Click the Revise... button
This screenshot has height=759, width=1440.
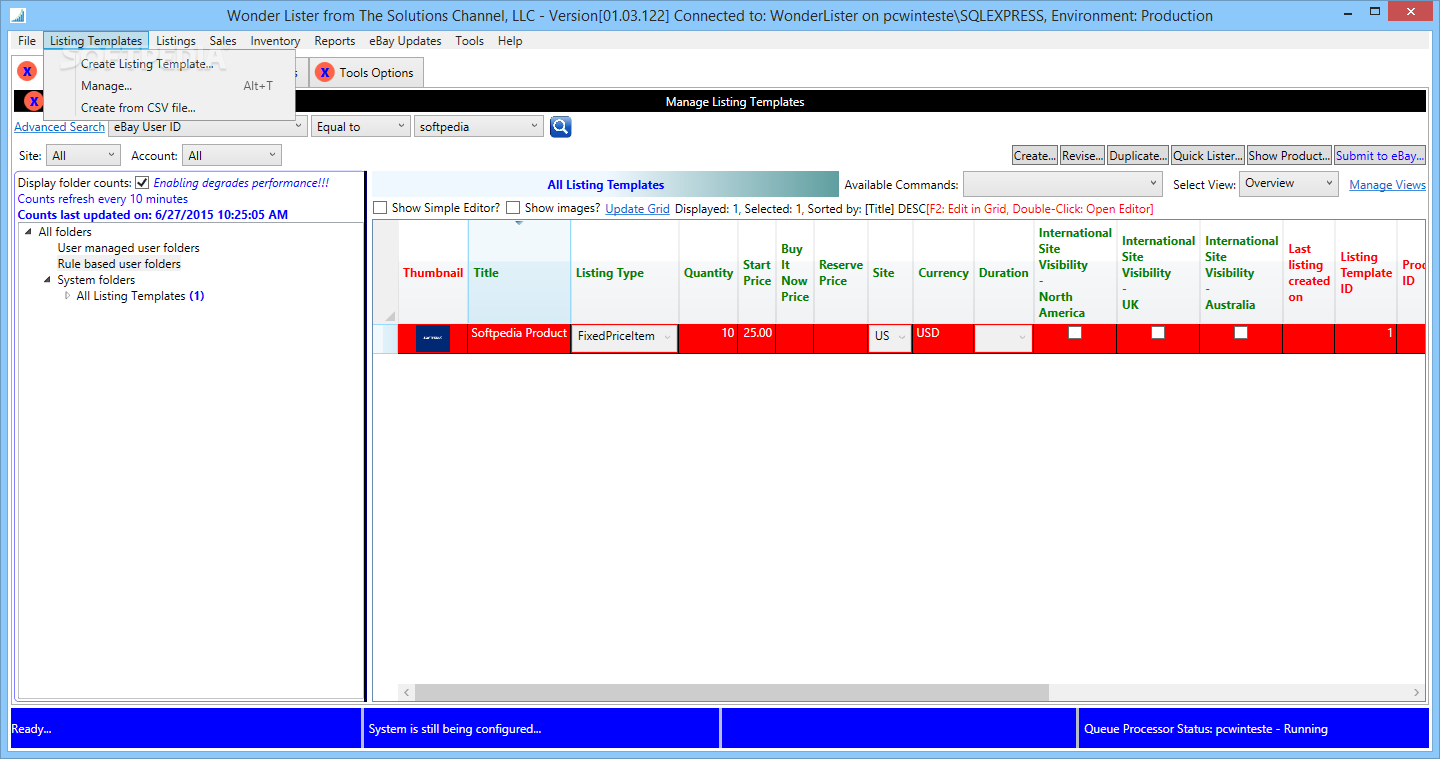click(x=1082, y=155)
